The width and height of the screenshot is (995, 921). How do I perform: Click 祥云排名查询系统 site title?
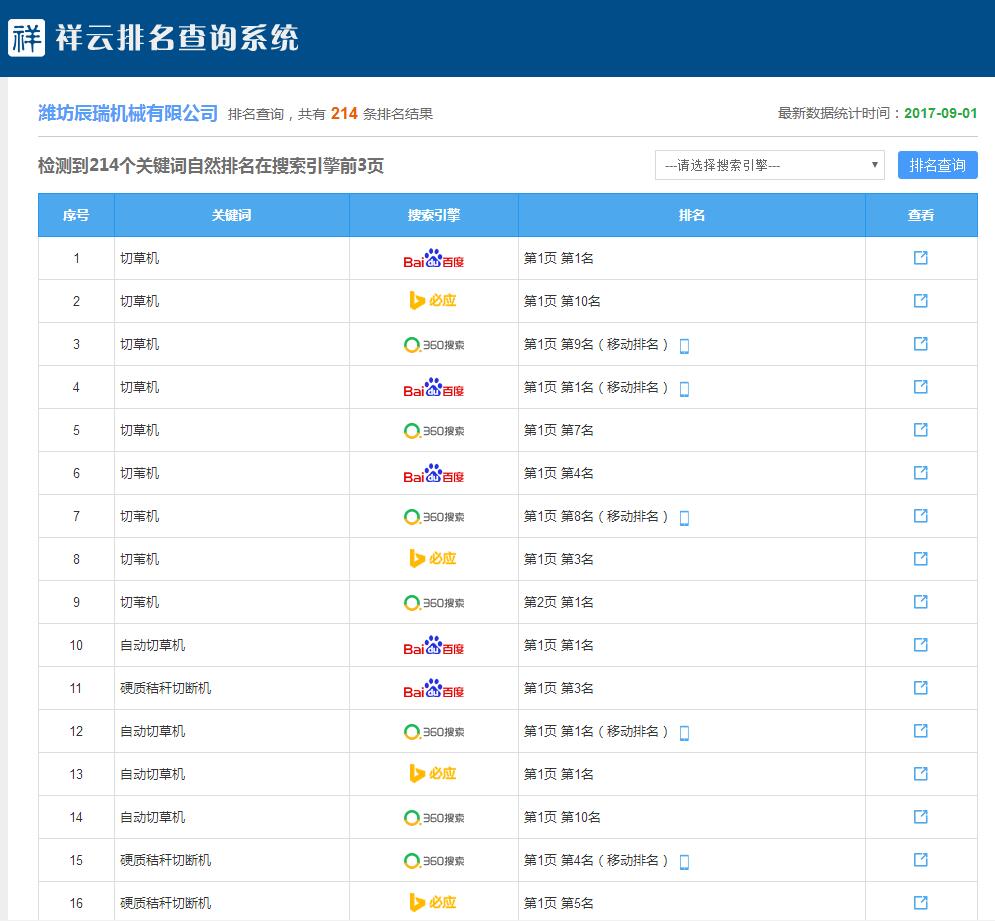pos(177,37)
